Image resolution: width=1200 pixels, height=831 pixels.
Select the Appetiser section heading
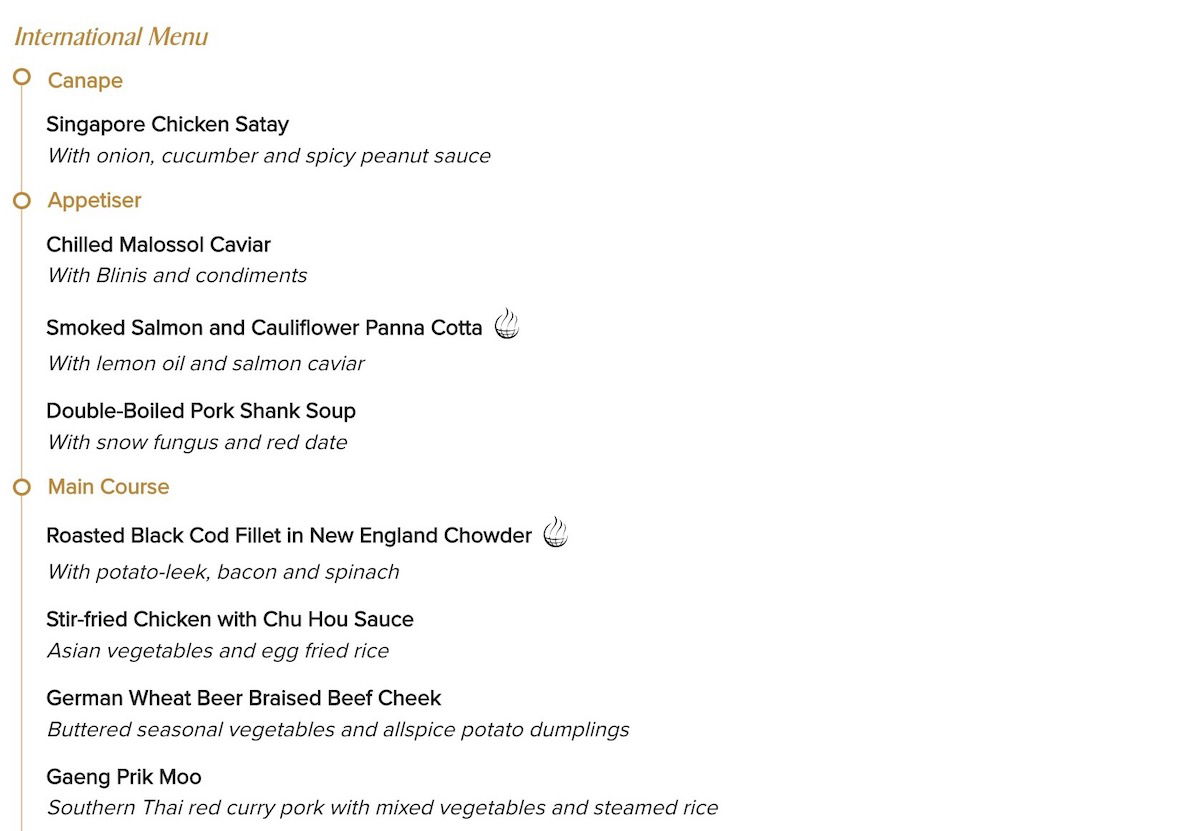click(94, 201)
